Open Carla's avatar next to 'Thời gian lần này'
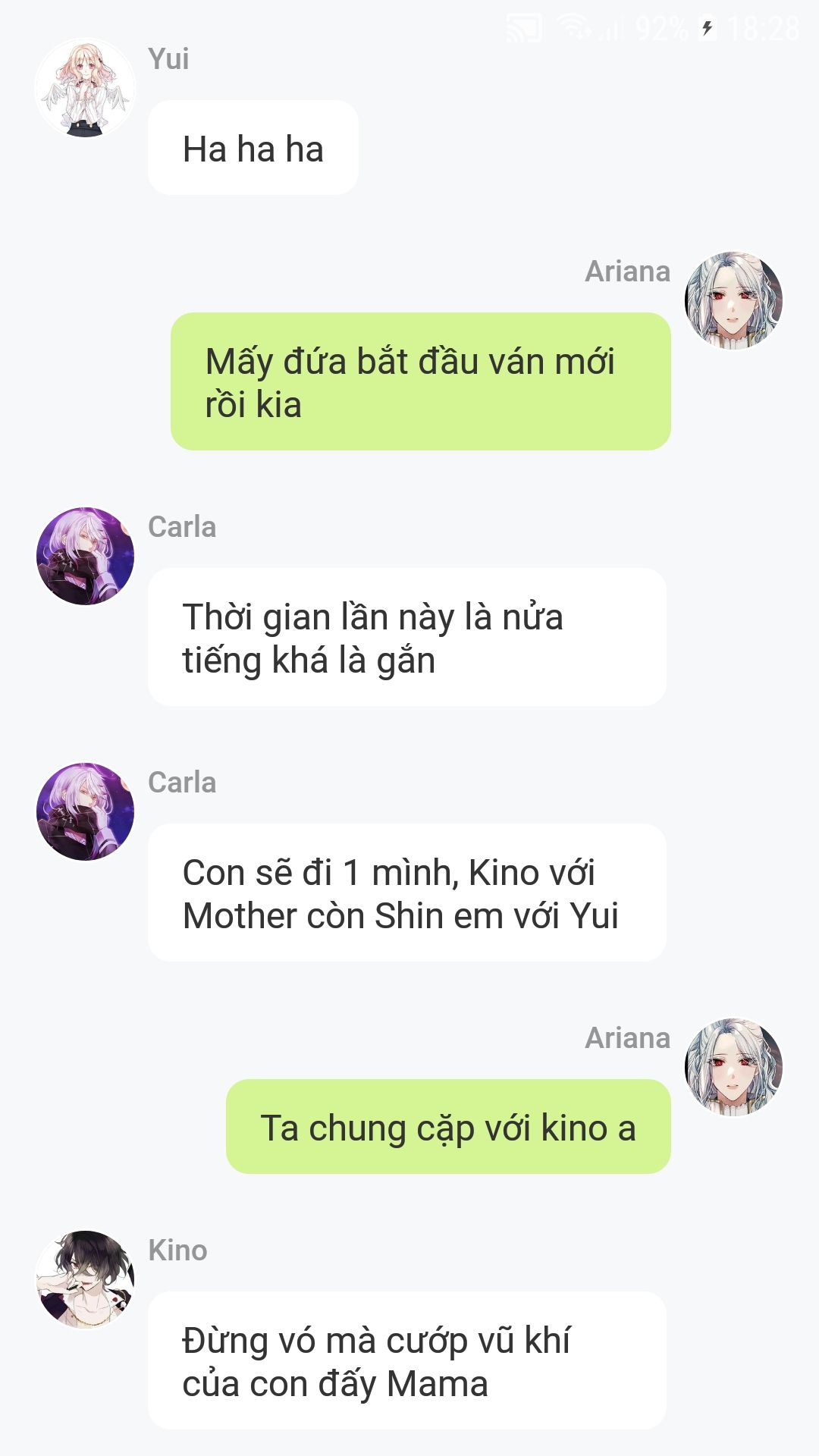 [85, 556]
